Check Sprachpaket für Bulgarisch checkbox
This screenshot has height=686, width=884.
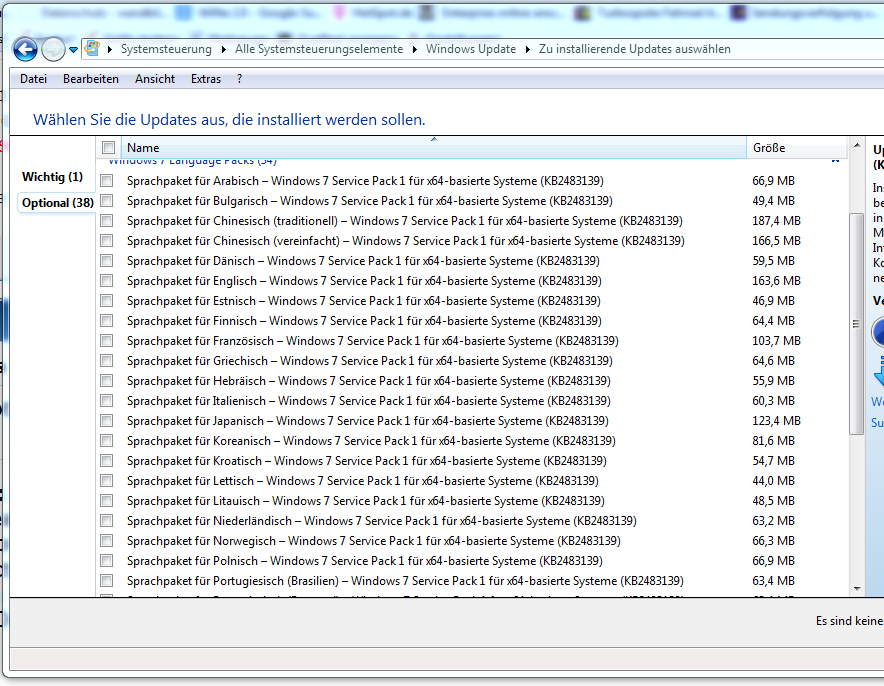(x=107, y=201)
